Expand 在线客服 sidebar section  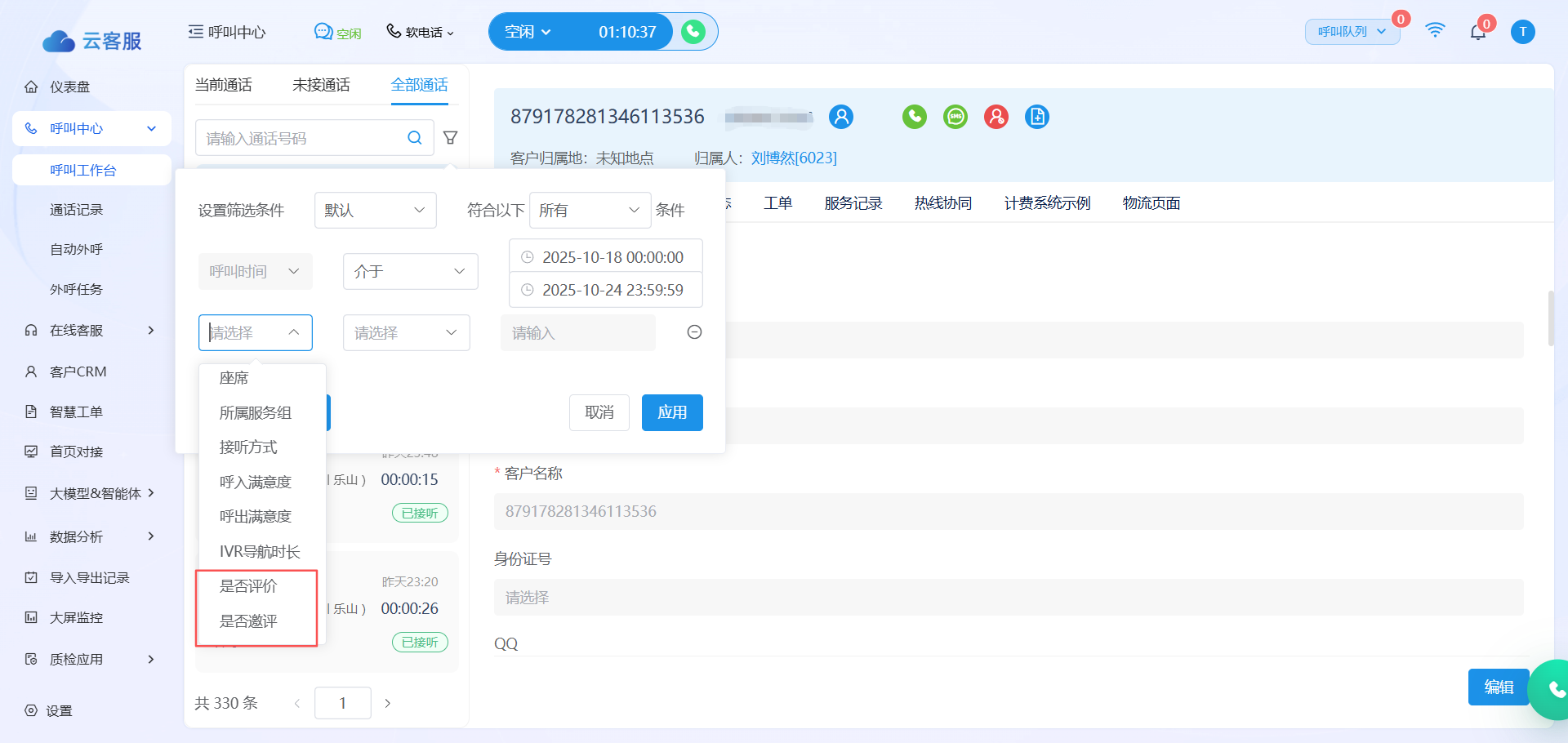click(151, 330)
